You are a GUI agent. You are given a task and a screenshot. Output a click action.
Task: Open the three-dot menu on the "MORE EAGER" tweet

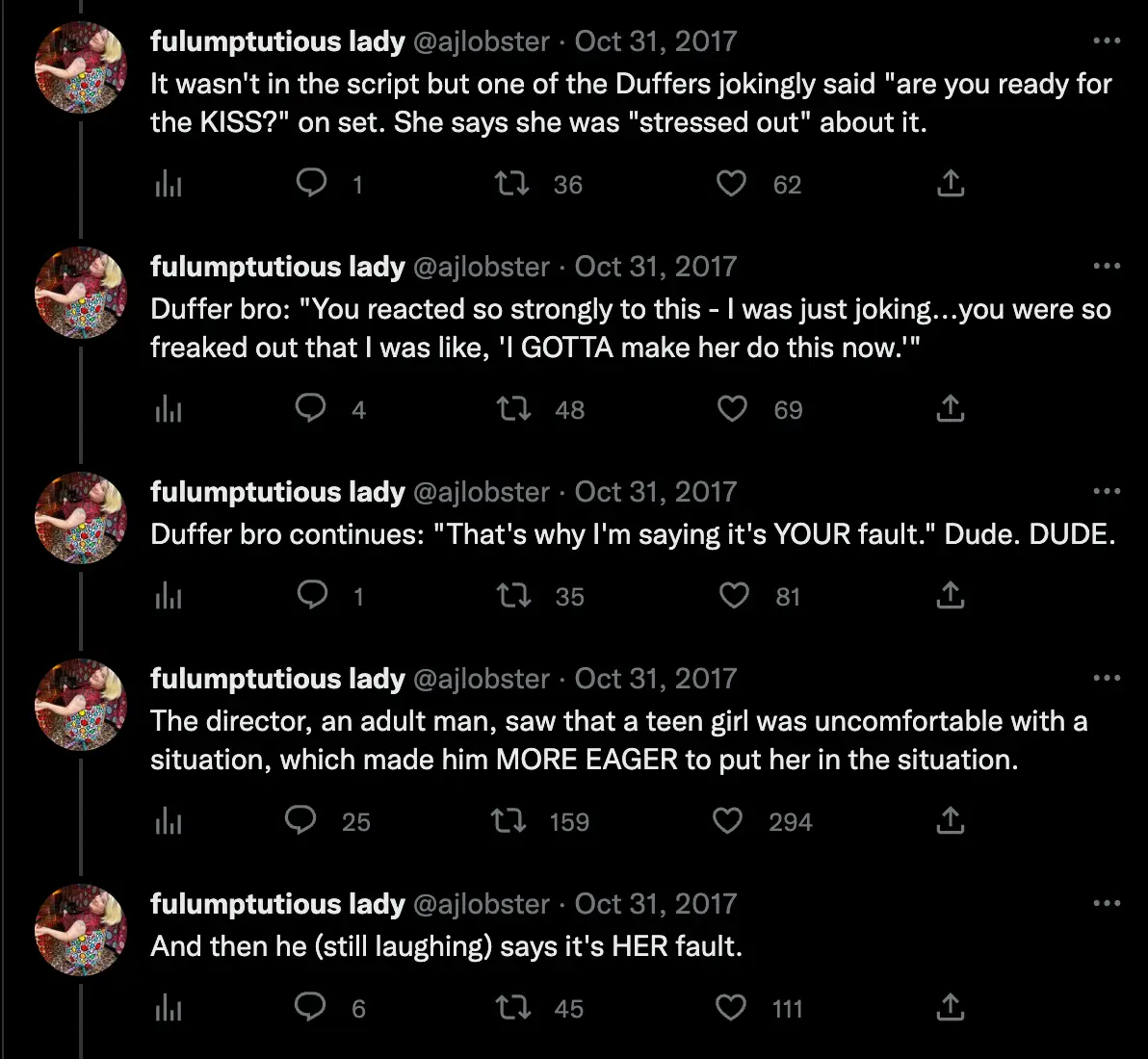1108,679
